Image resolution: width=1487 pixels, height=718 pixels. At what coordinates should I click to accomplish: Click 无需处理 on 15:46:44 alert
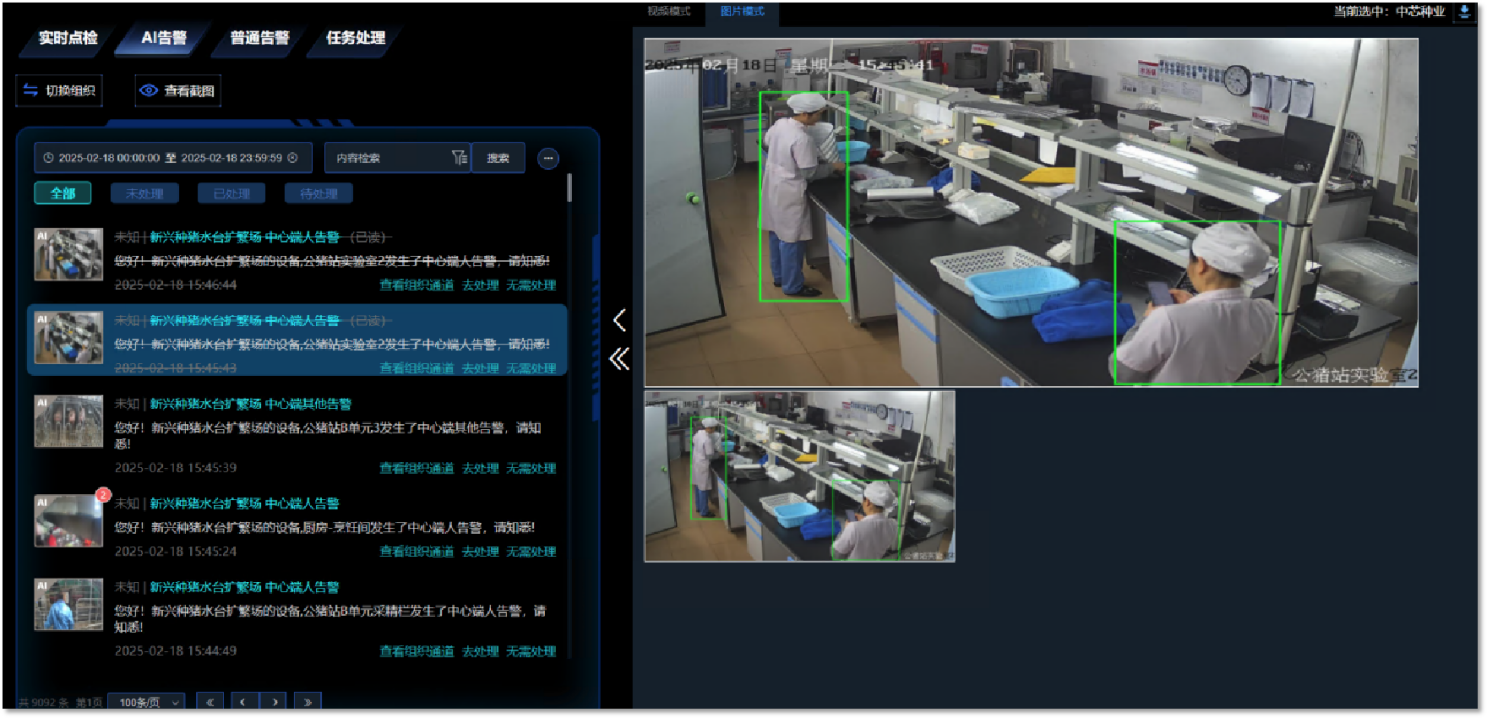(531, 285)
